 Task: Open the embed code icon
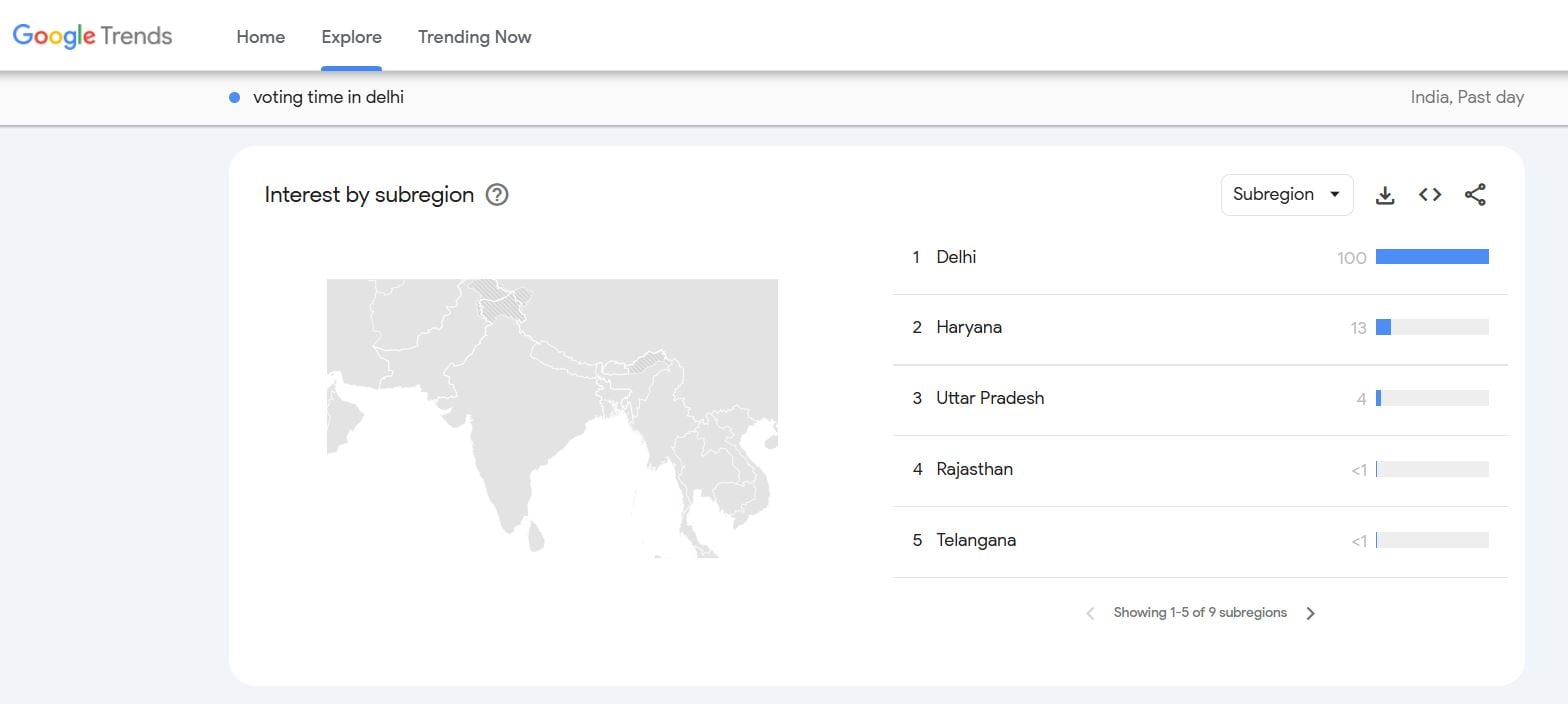click(x=1430, y=195)
